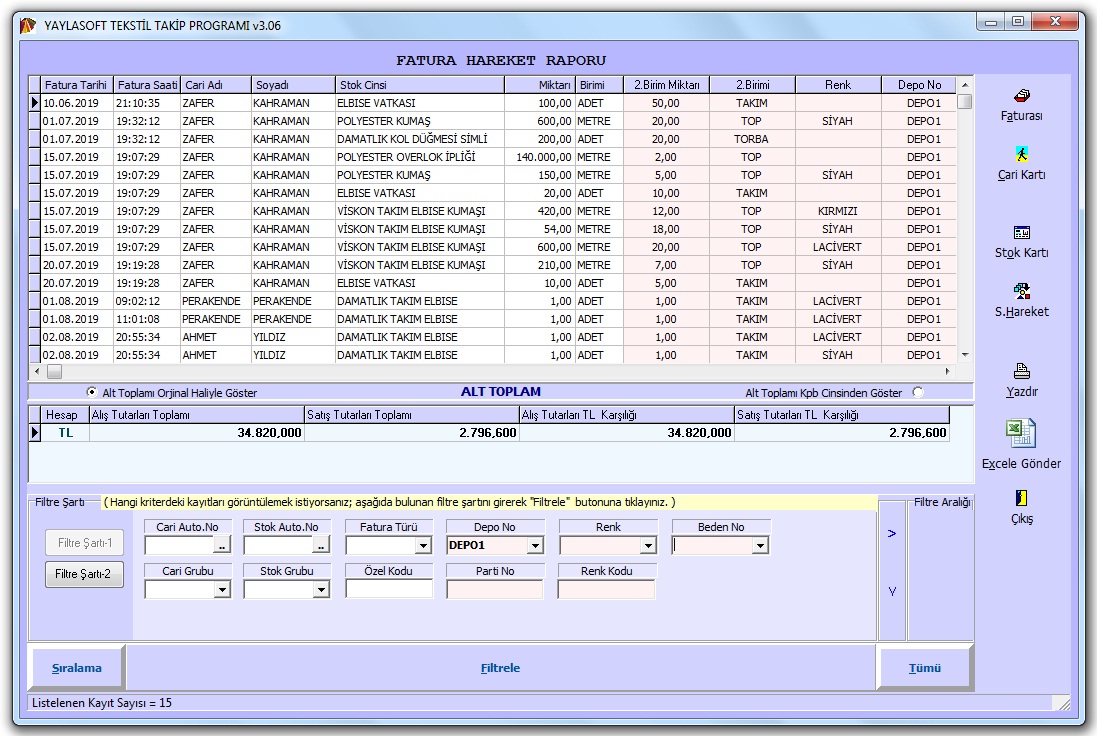The width and height of the screenshot is (1097, 736).
Task: Click the Stok Auto.No input field
Action: 278,546
